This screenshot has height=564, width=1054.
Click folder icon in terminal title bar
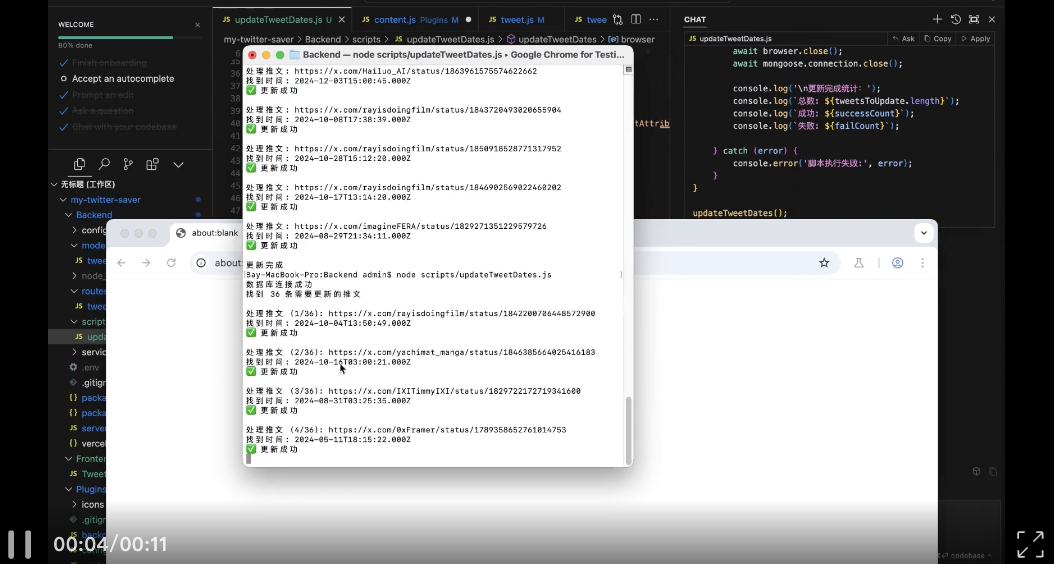pyautogui.click(x=294, y=55)
